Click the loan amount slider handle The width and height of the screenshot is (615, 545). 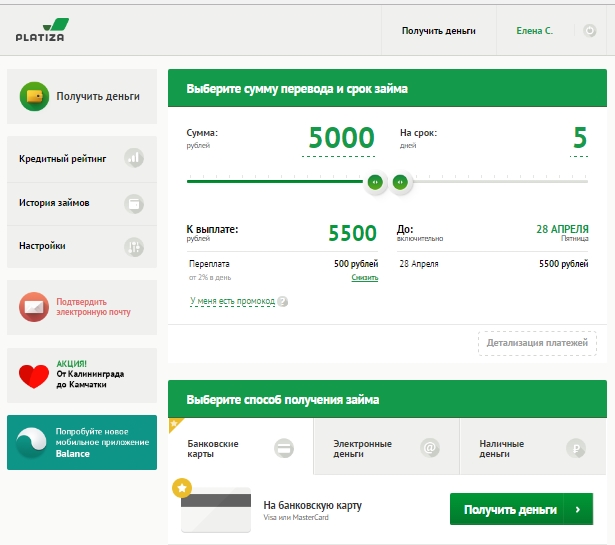pyautogui.click(x=375, y=182)
